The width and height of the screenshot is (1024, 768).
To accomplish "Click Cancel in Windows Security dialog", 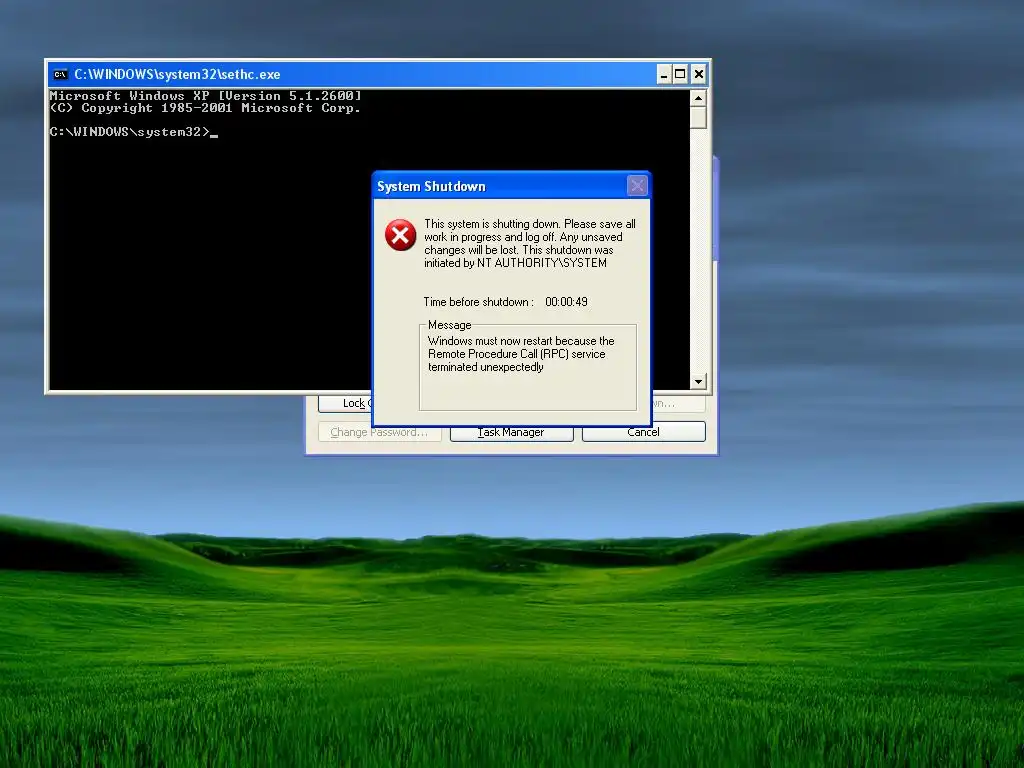I will [643, 432].
